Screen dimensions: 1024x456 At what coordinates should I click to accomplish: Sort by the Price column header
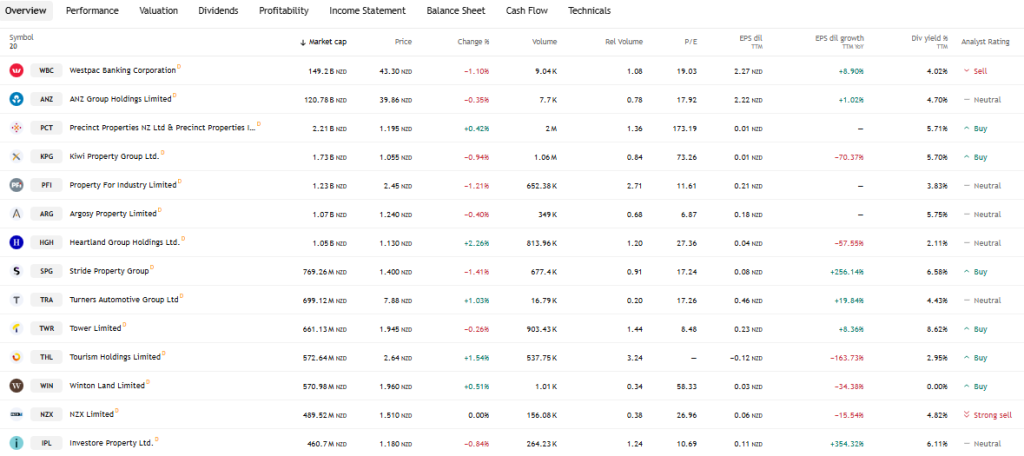(x=403, y=42)
